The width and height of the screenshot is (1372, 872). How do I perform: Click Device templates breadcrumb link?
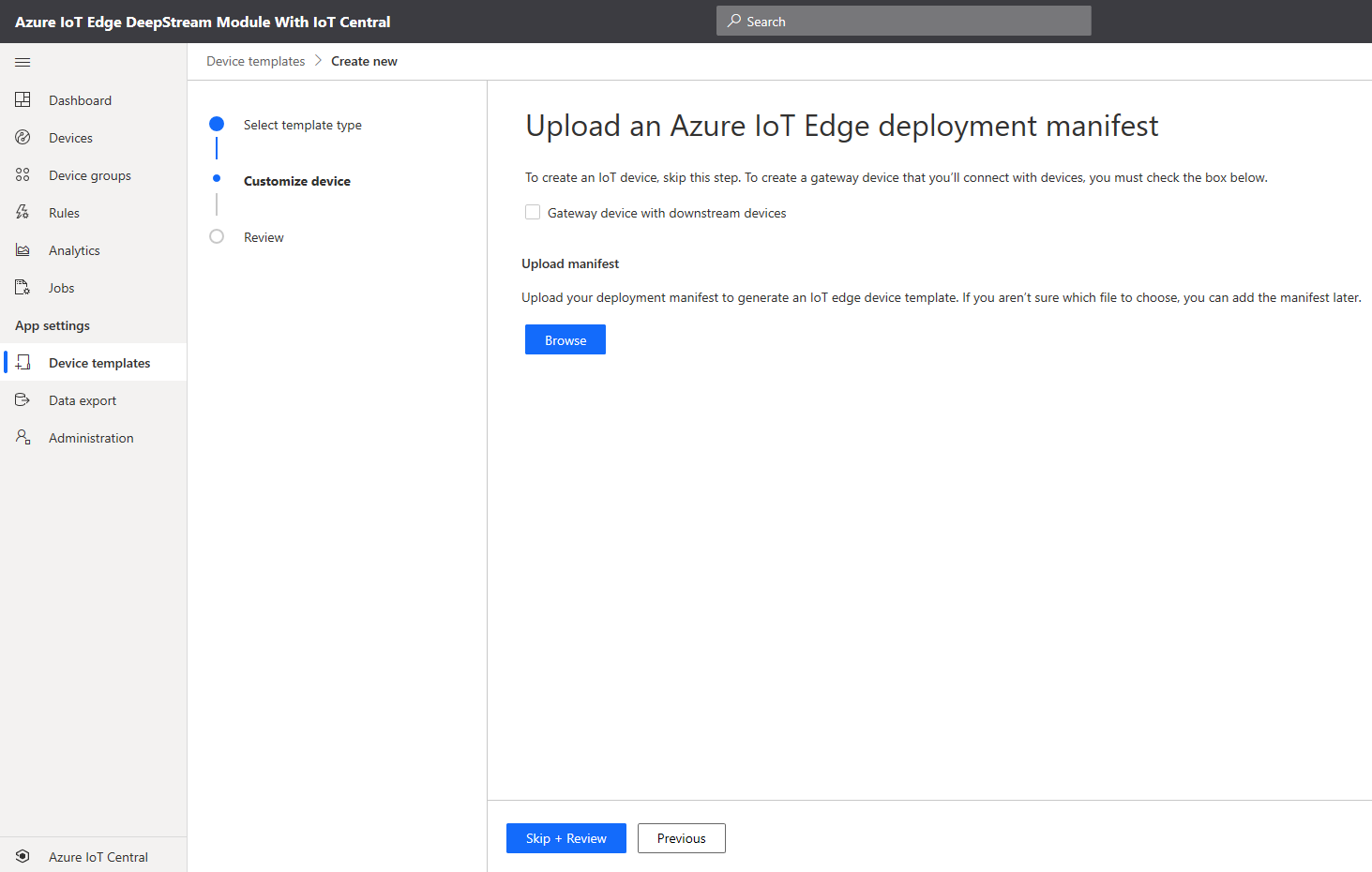pyautogui.click(x=256, y=61)
